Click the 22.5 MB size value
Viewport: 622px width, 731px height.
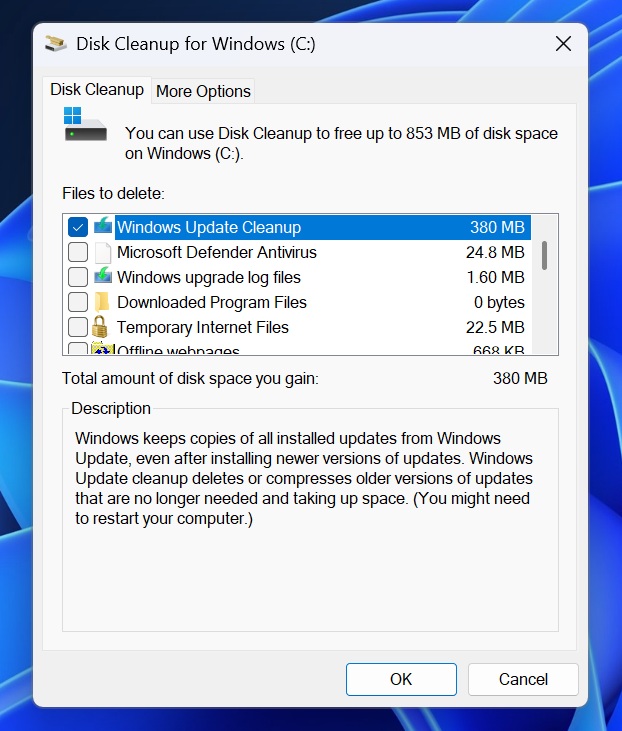(495, 327)
